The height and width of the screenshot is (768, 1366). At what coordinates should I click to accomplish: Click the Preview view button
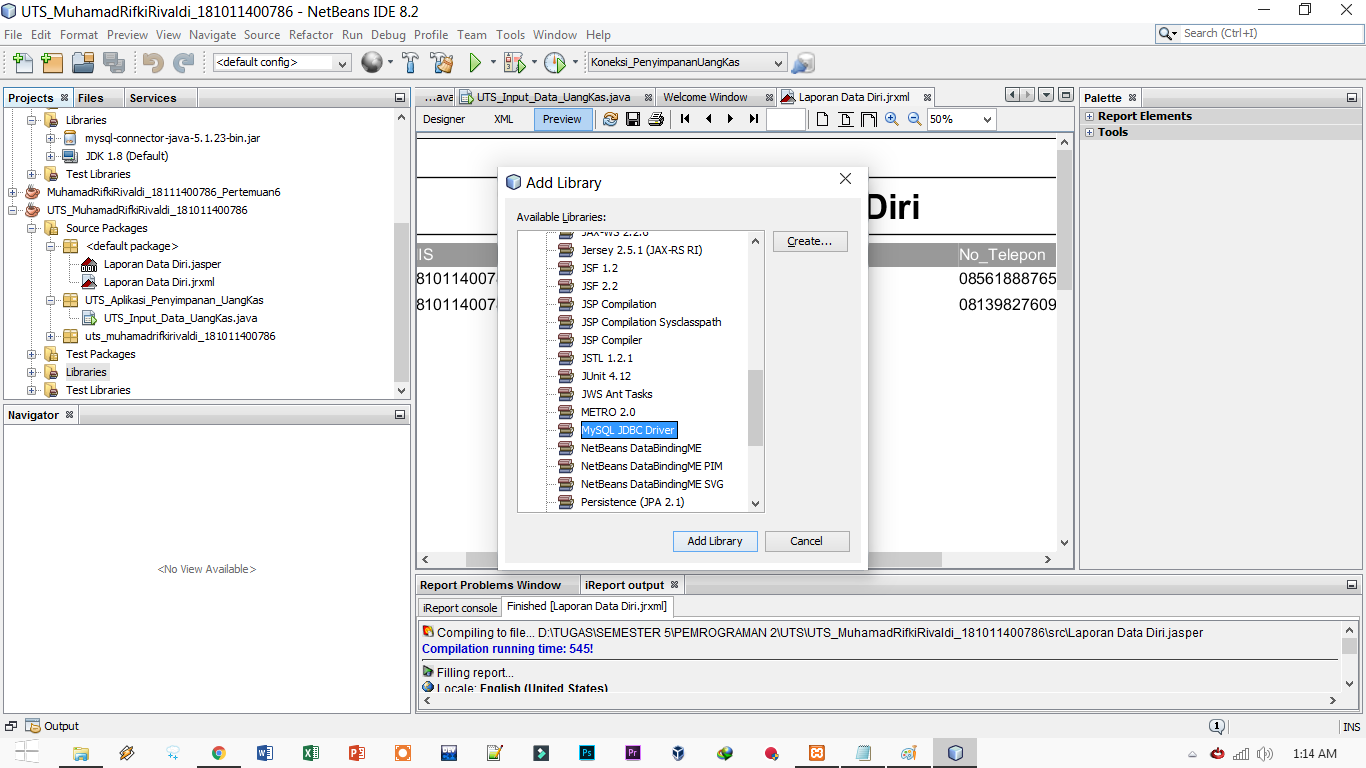(562, 119)
